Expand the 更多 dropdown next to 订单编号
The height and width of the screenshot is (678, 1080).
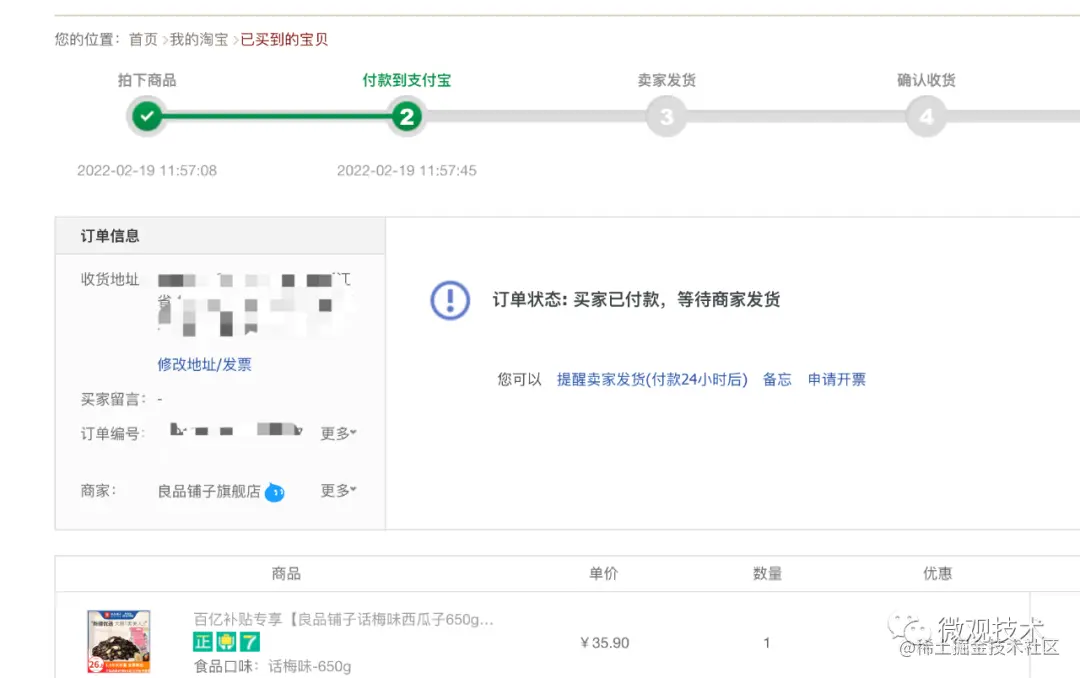pos(337,434)
